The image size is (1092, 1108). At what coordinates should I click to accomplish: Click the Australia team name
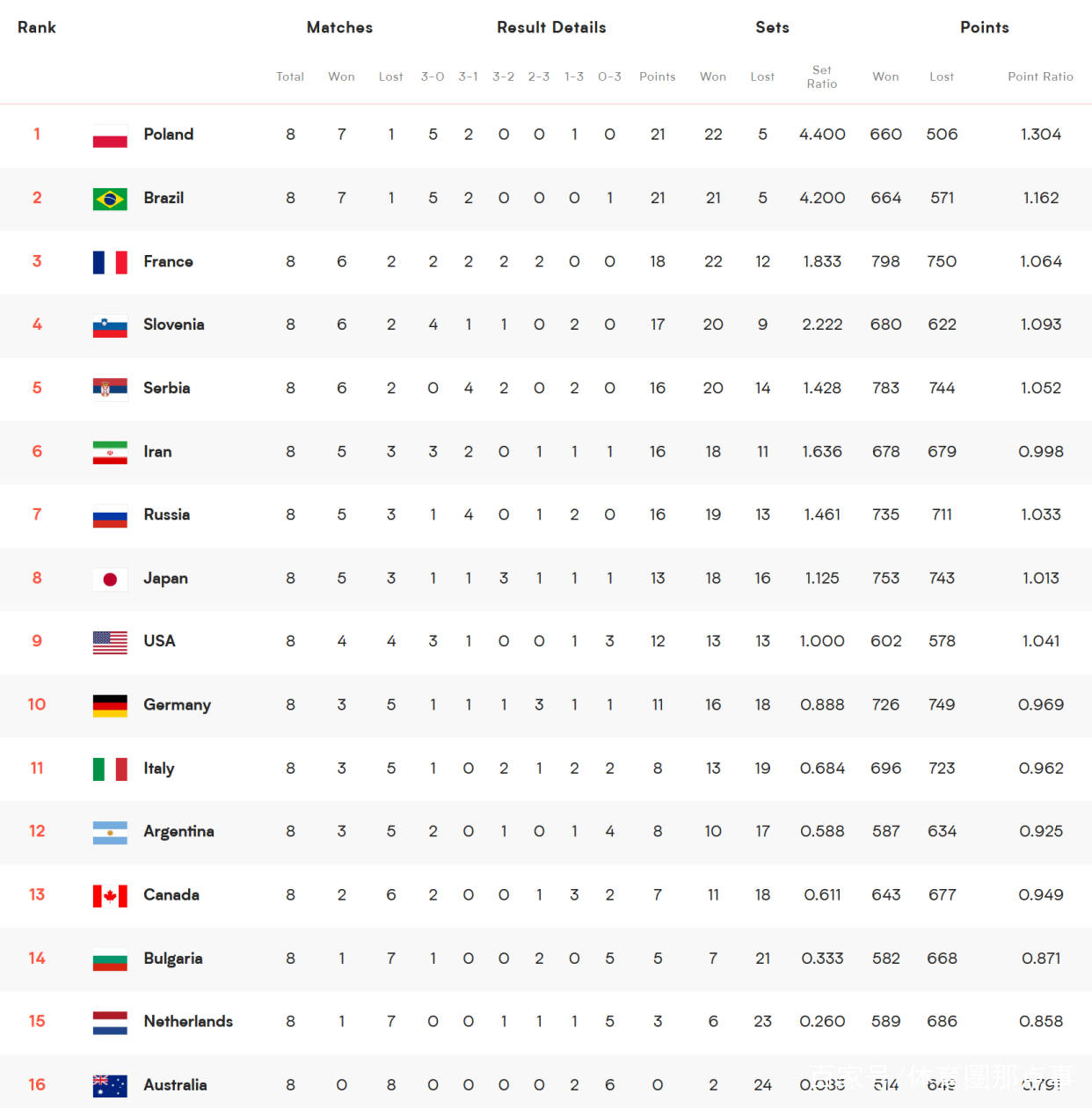175,1084
